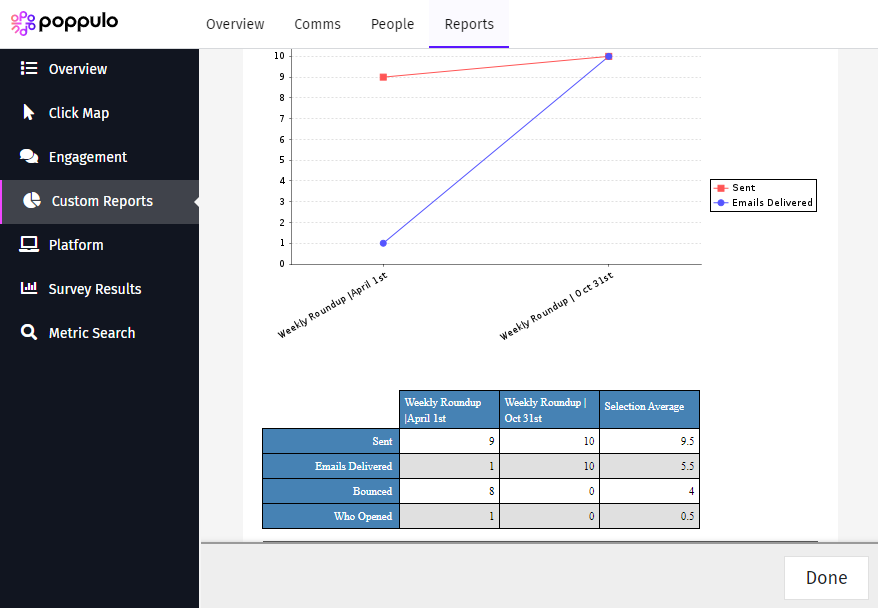
Task: Click the Custom Reports pie chart icon
Action: point(32,201)
